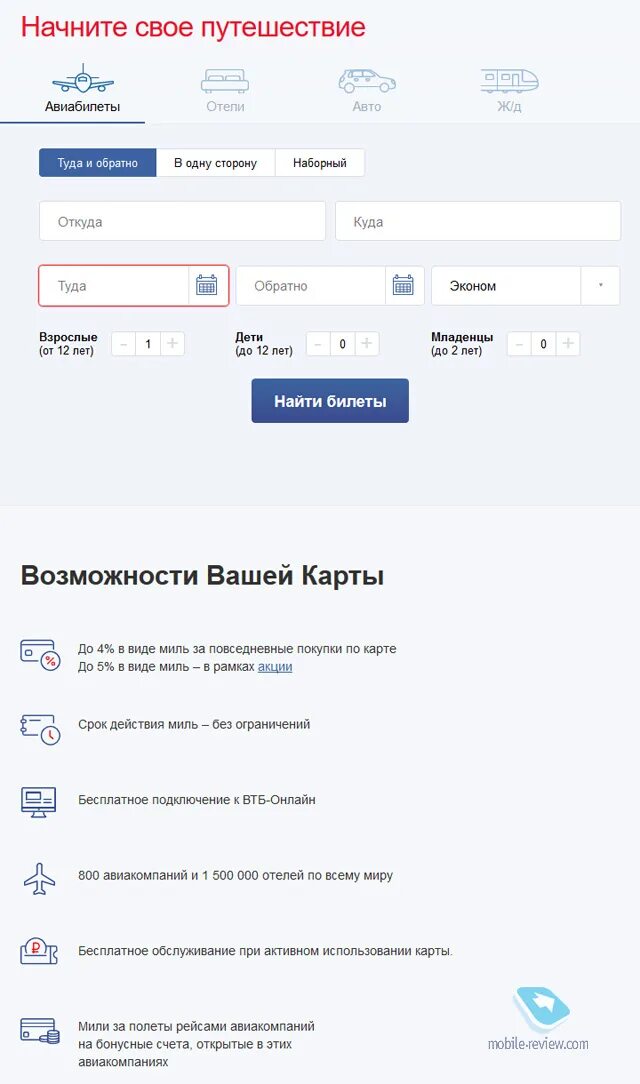This screenshot has height=1084, width=640.
Task: Increase Взрослые passenger count with plus
Action: pyautogui.click(x=173, y=344)
